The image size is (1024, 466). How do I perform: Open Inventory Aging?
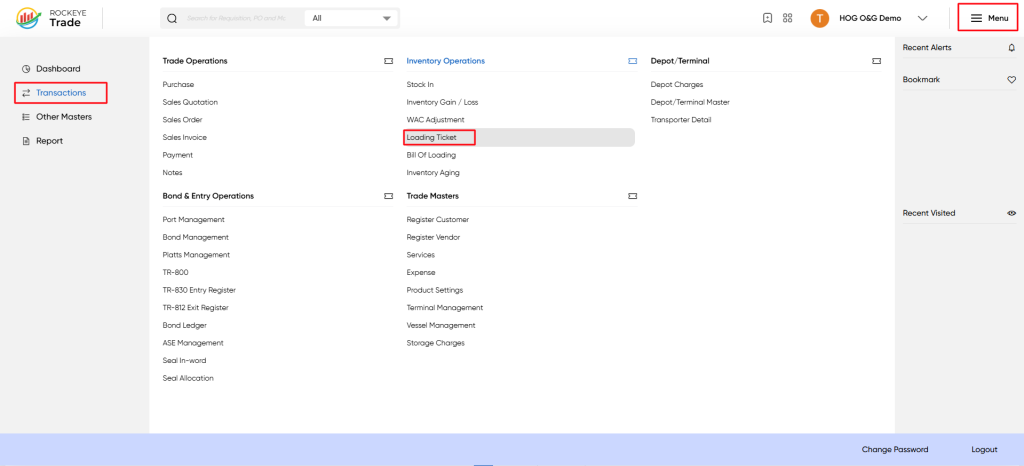tap(433, 173)
